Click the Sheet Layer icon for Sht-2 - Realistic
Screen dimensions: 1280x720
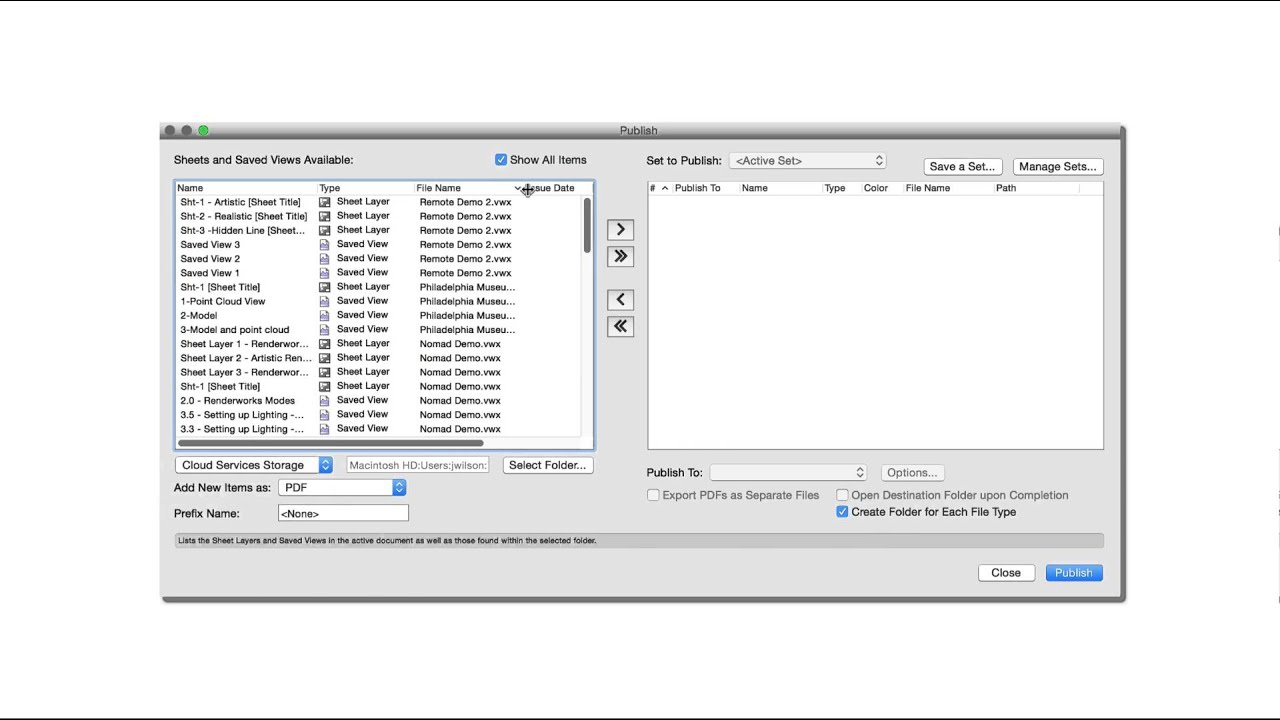tap(325, 216)
